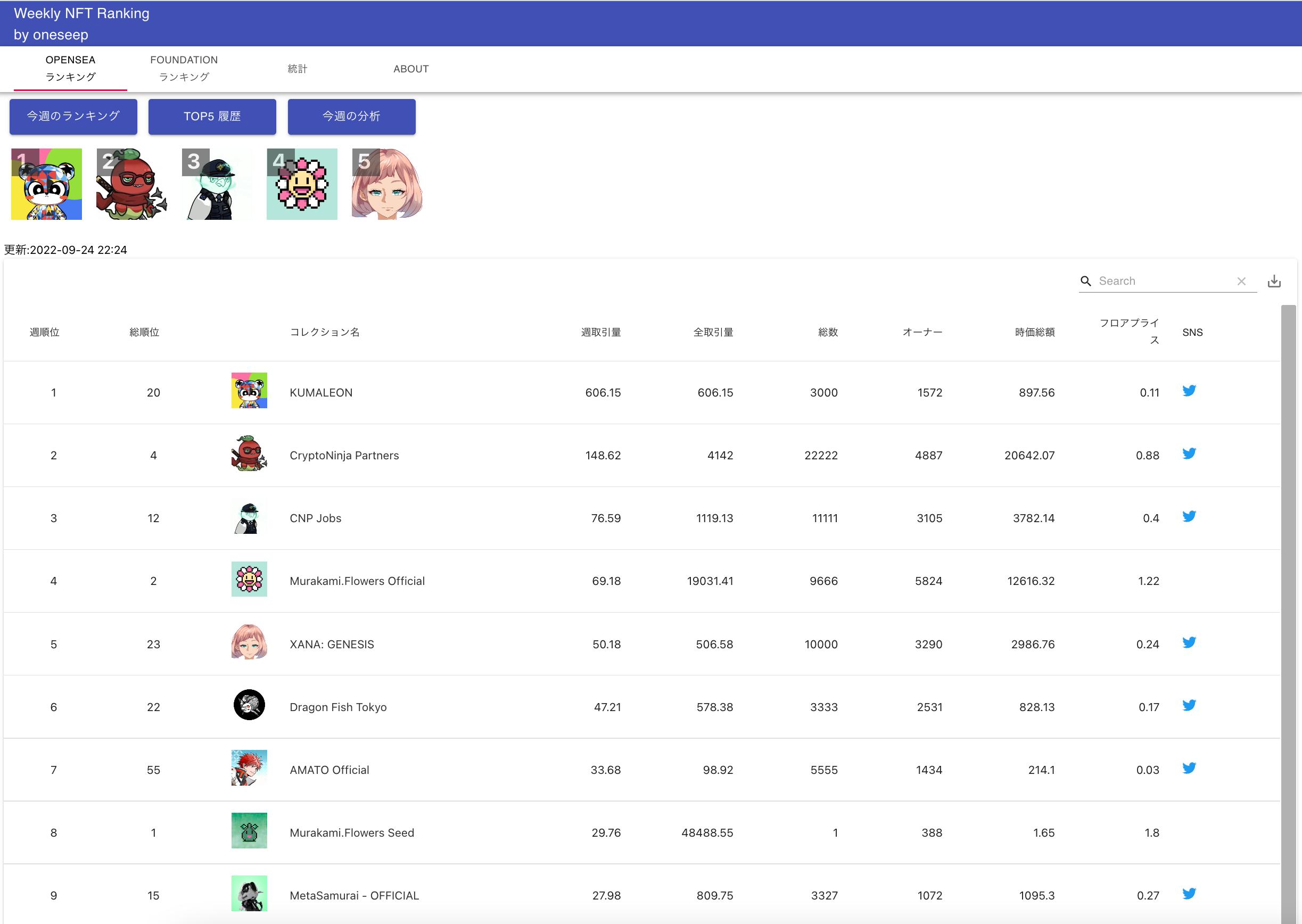This screenshot has width=1302, height=924.
Task: Click AMATO Official collection name
Action: coord(329,770)
